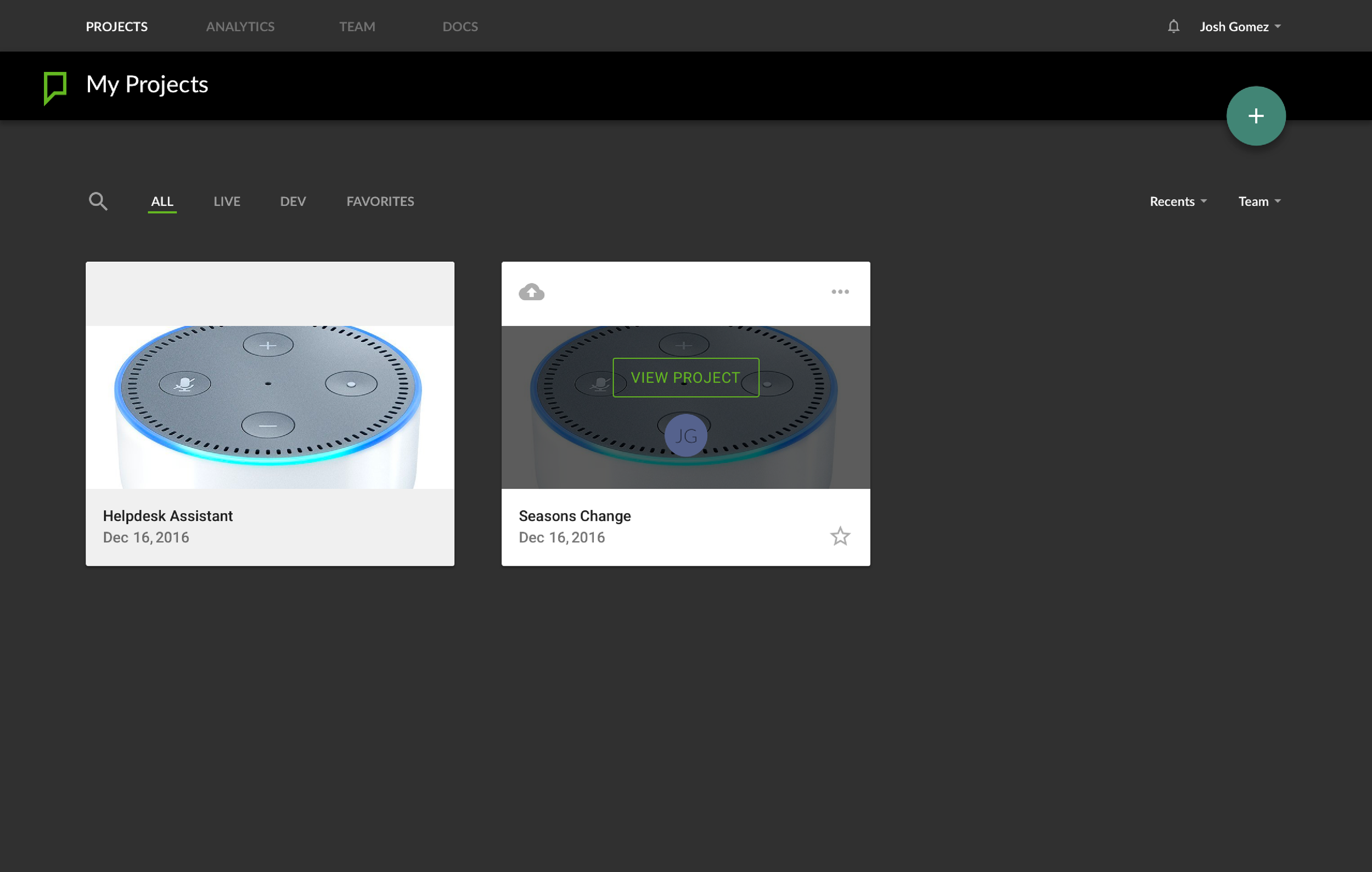Open the Team nav item
This screenshot has height=872, width=1372.
[x=357, y=27]
